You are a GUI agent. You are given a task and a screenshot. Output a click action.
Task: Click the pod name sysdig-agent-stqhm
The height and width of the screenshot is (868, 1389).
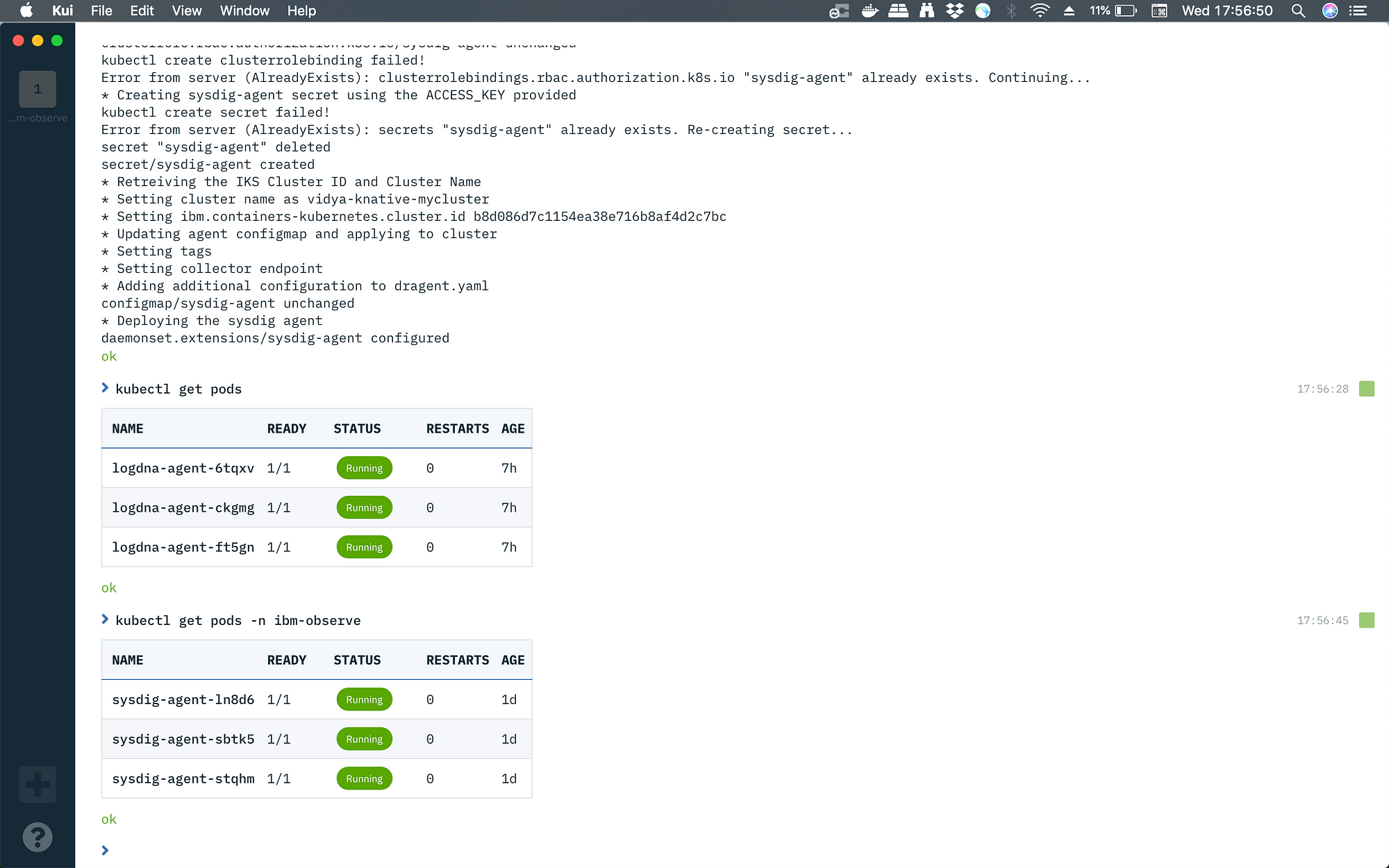[183, 778]
